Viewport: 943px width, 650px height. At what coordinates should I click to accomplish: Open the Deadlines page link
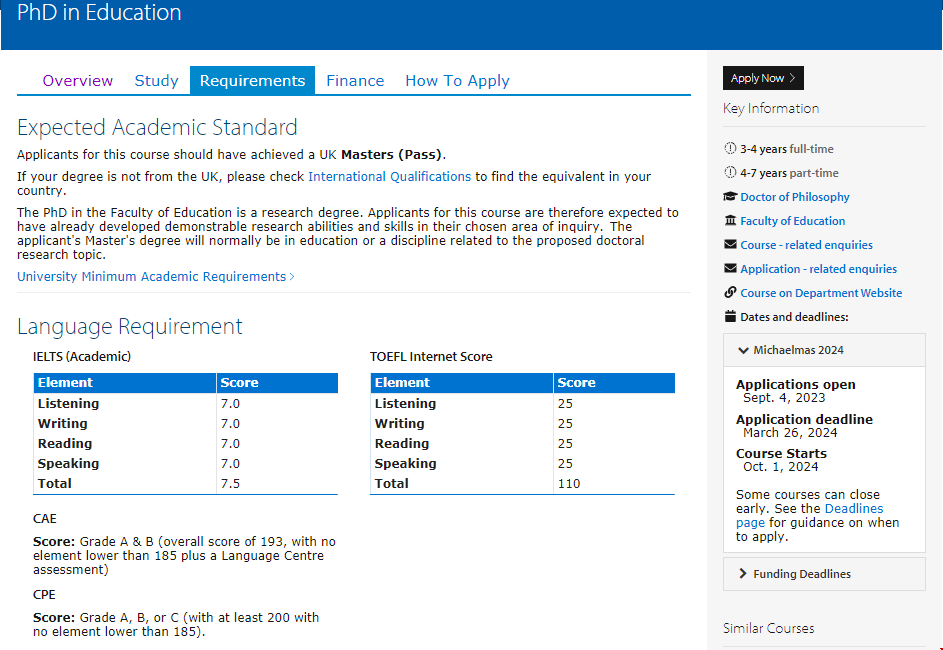853,509
